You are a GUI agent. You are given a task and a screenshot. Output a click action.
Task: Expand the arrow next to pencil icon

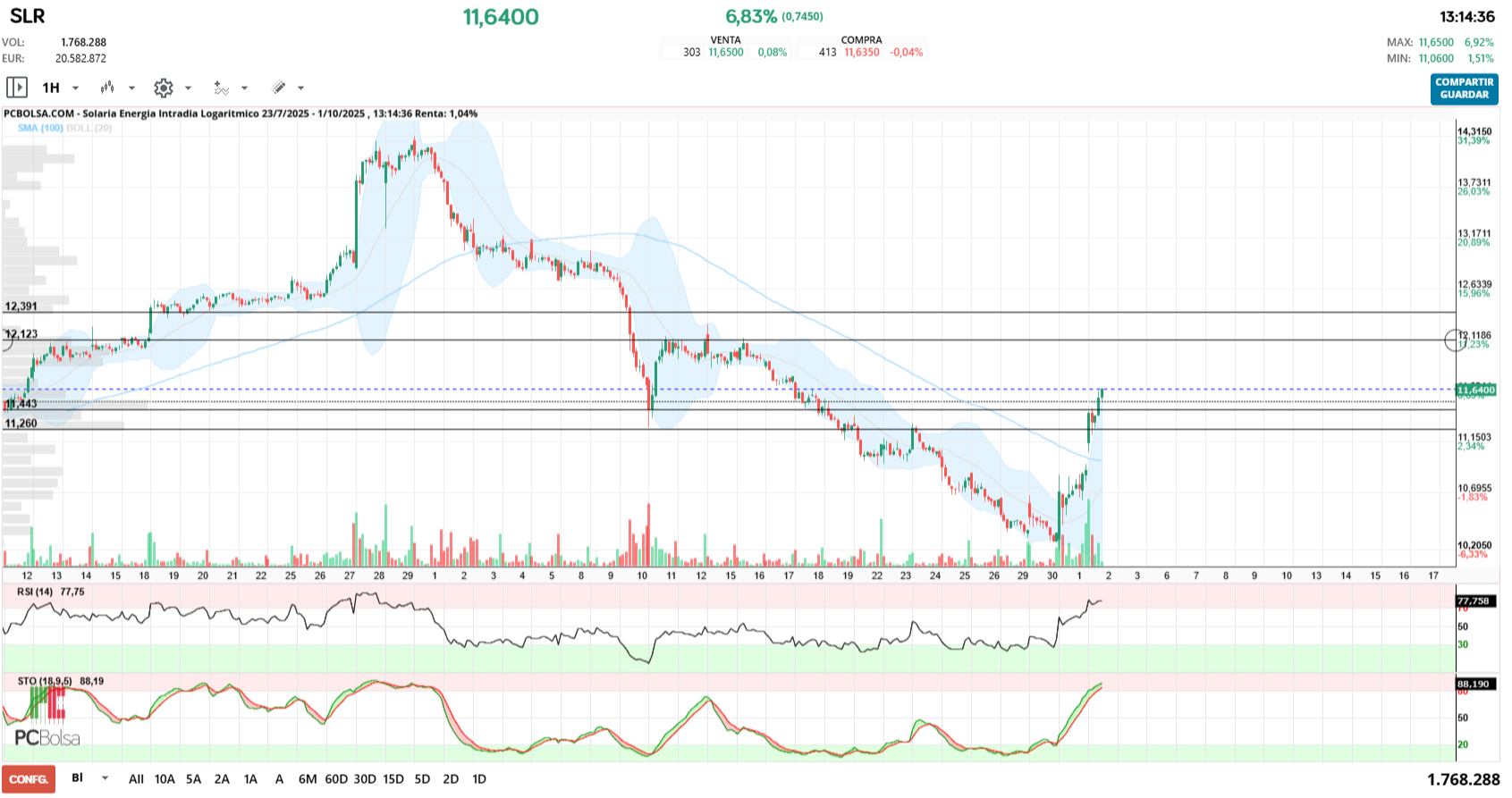click(300, 88)
